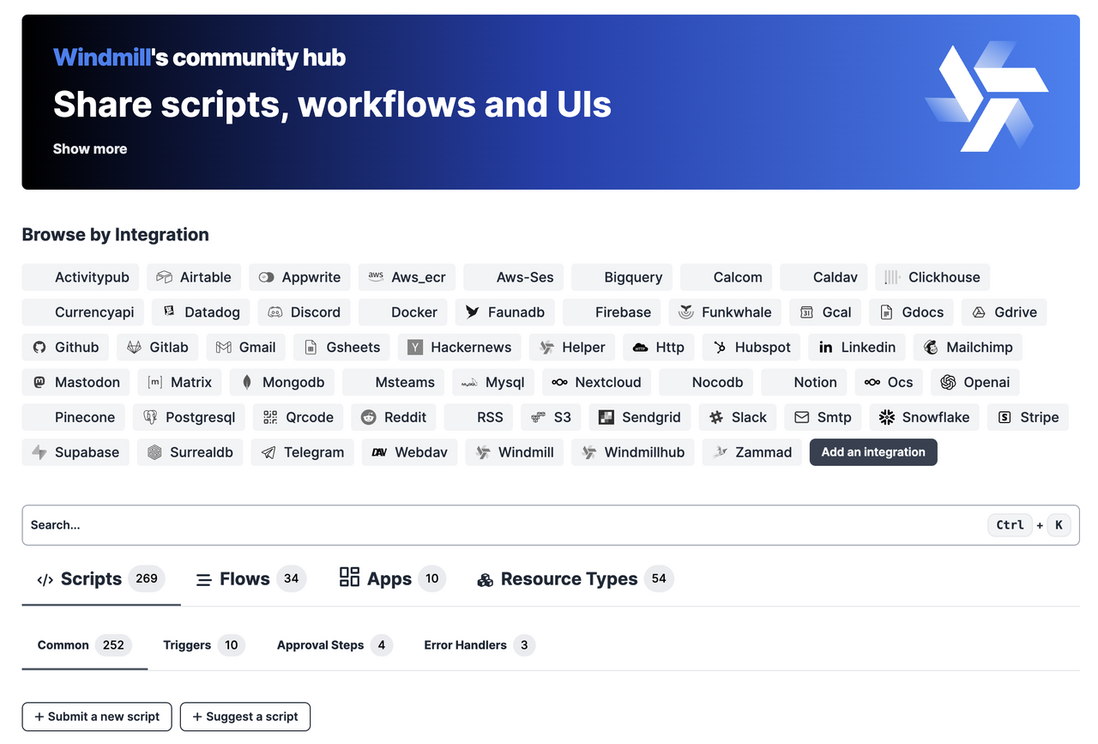Click Submit a new script button
Viewport: 1098px width, 744px height.
97,717
